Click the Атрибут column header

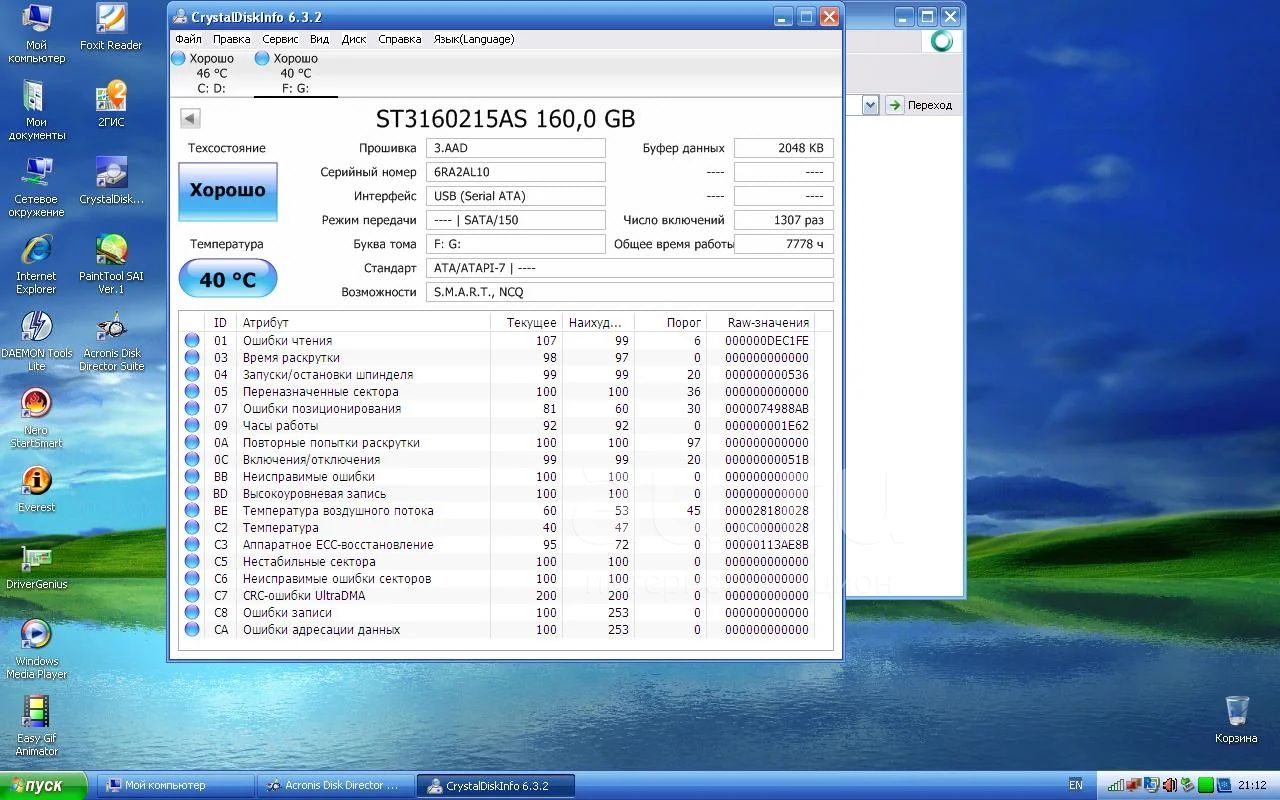(x=363, y=322)
